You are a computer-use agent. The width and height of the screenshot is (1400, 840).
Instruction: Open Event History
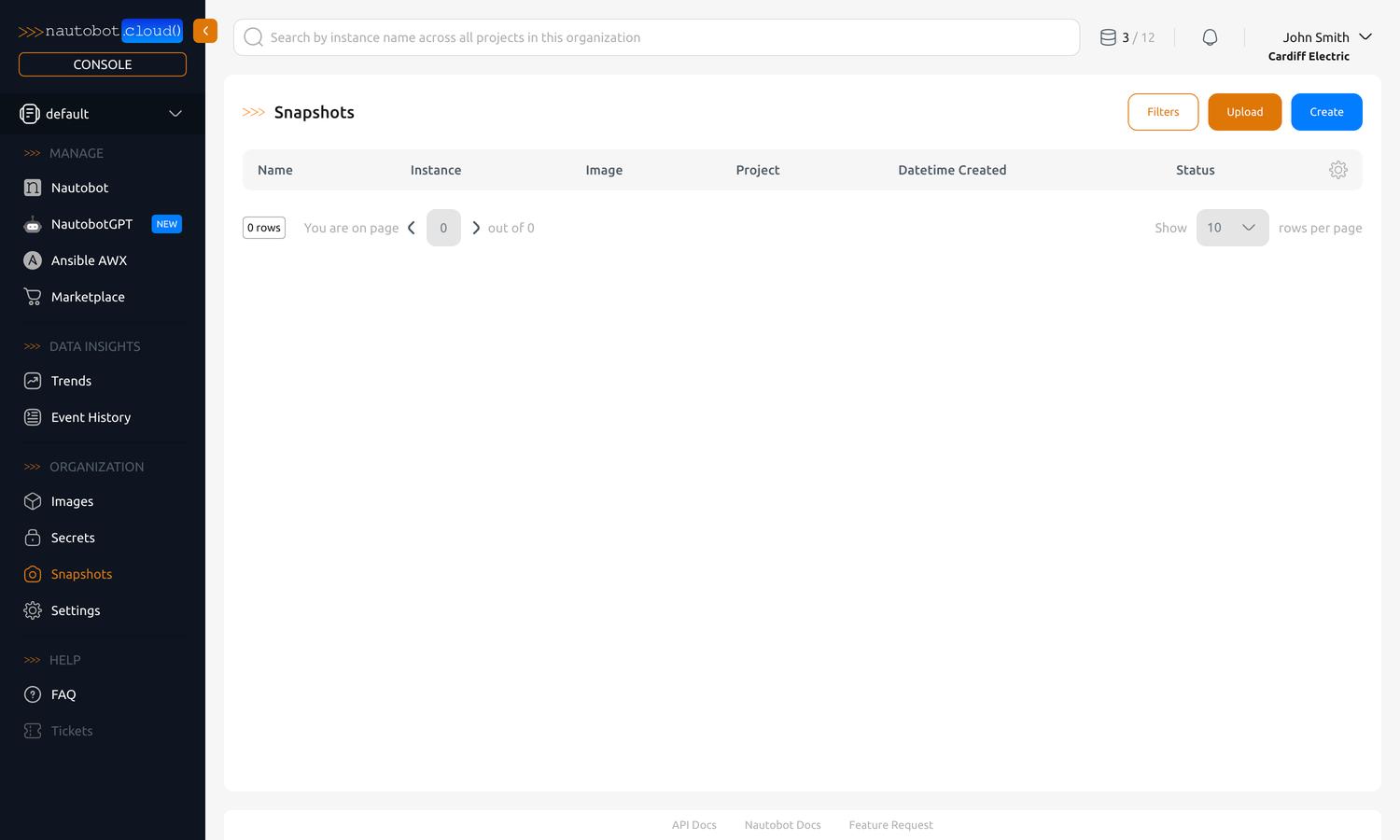click(91, 417)
